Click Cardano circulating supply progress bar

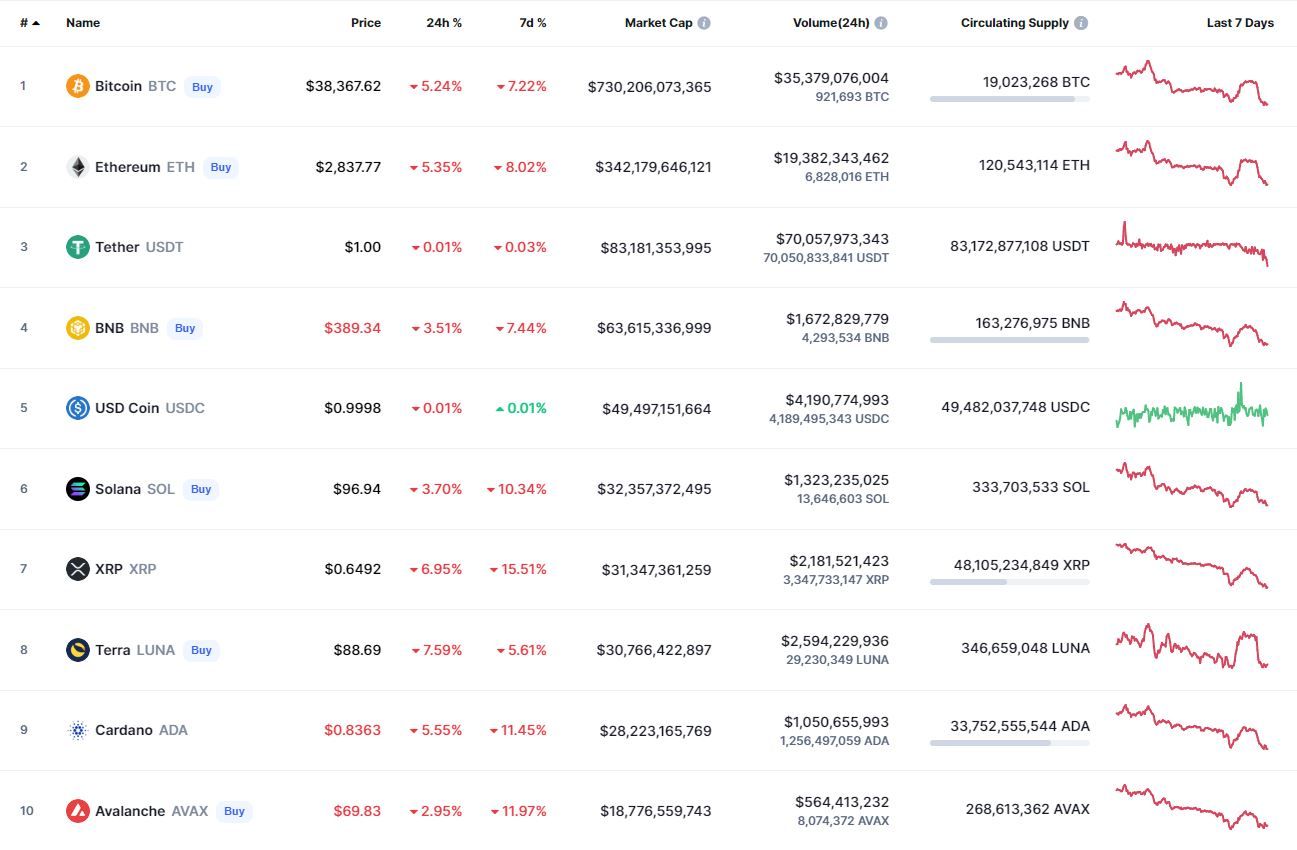click(x=1010, y=742)
